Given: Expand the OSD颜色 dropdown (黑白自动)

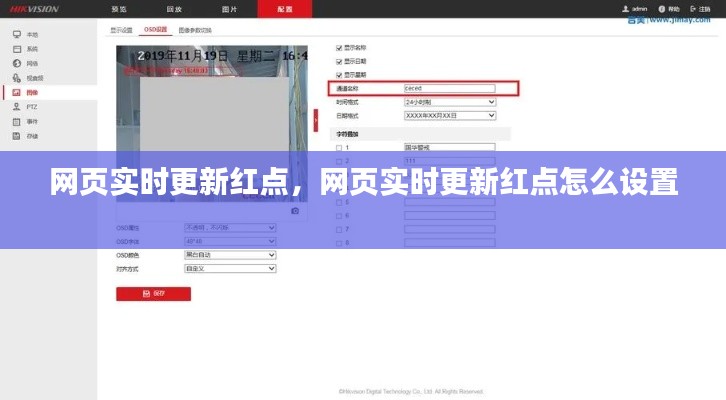Looking at the screenshot, I should coord(230,255).
